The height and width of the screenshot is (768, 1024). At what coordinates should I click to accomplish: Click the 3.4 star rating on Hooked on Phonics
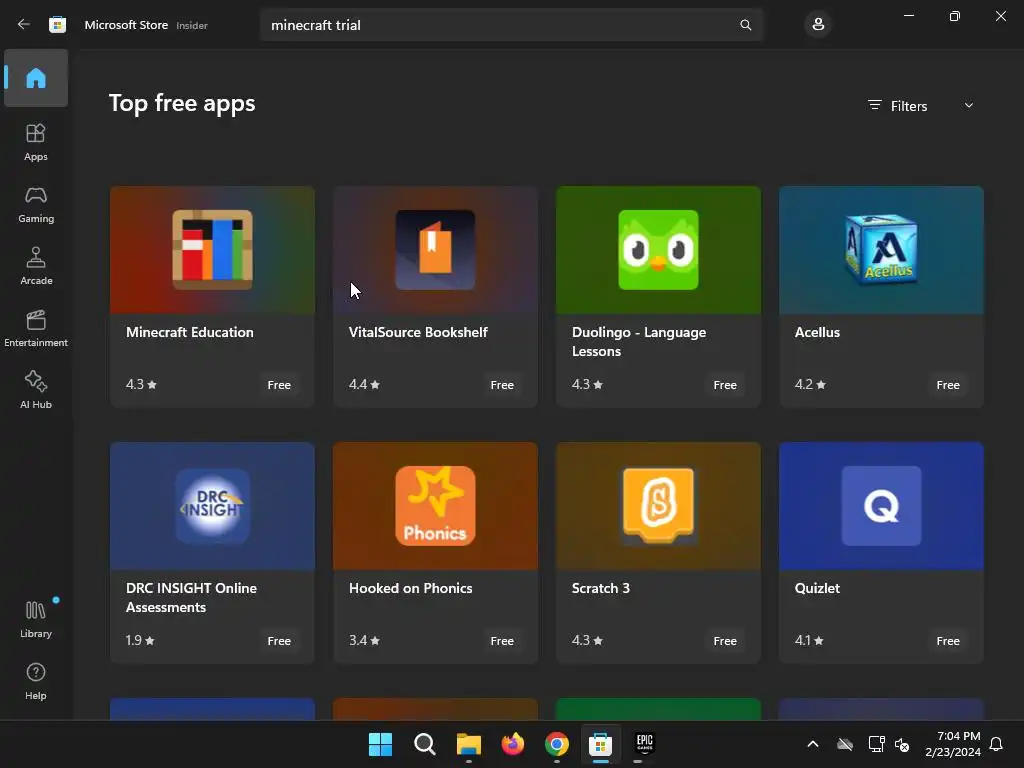click(364, 641)
